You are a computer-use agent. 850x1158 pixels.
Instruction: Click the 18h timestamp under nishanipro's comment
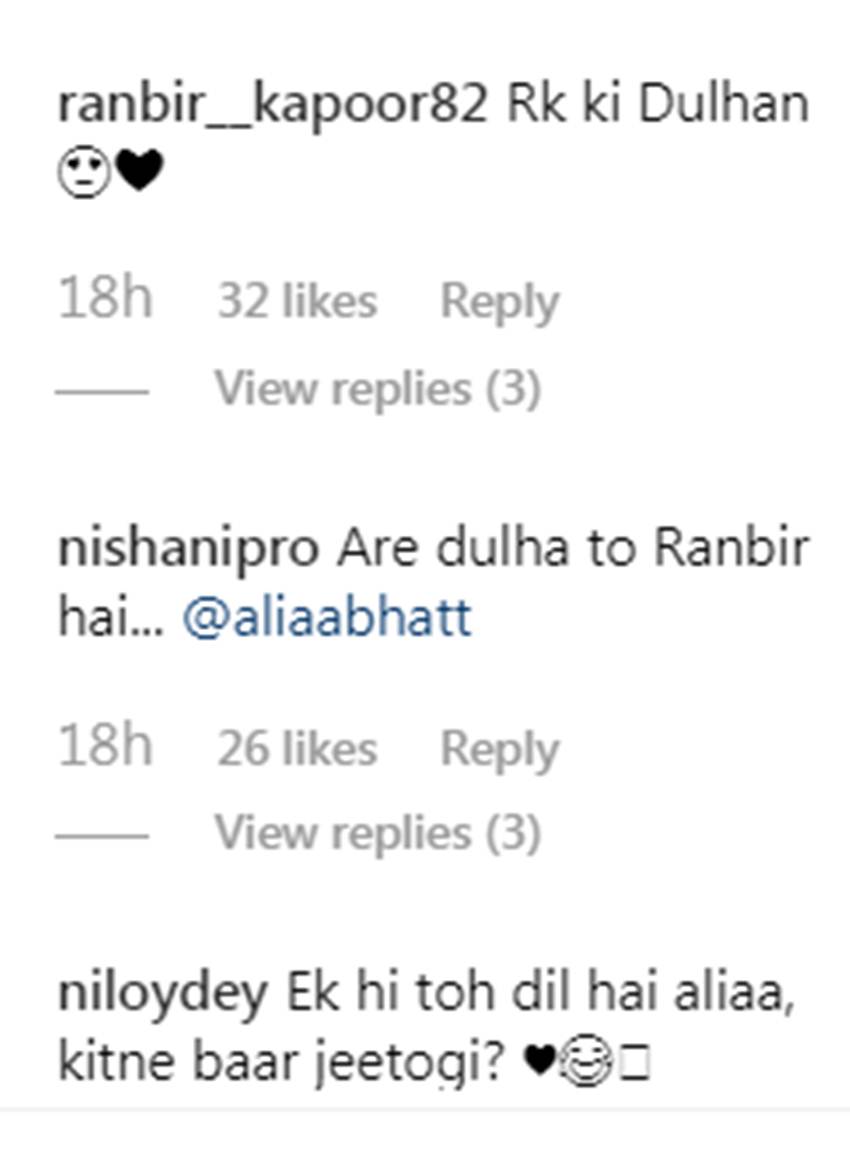(105, 745)
